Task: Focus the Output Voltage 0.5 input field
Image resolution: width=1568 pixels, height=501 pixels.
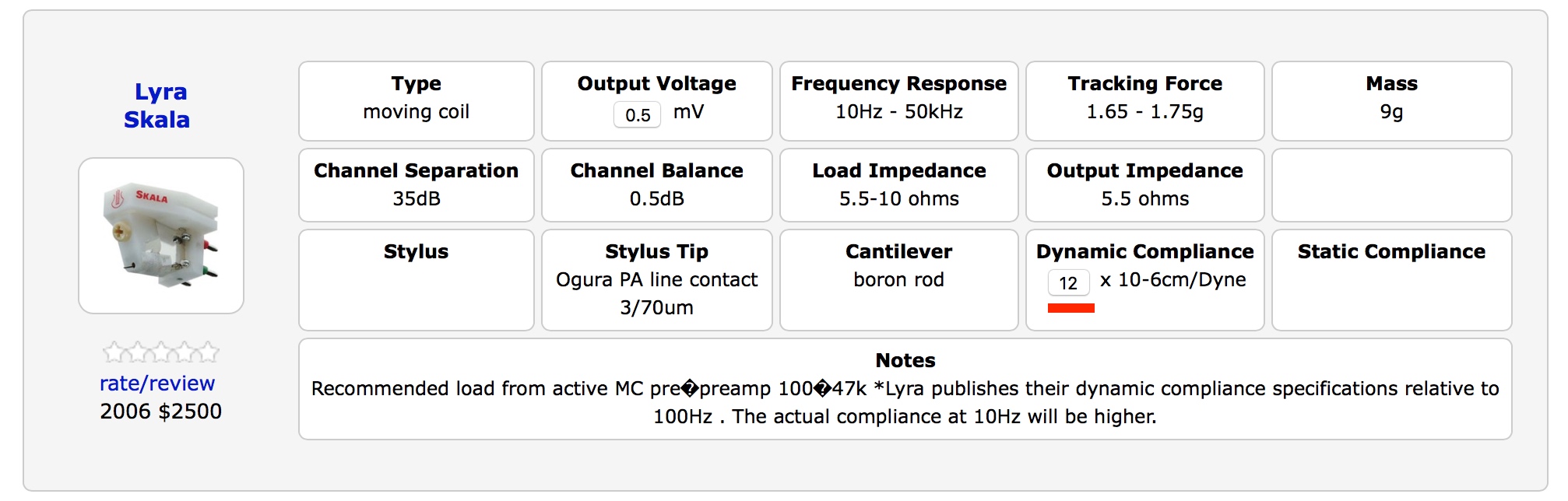Action: coord(637,115)
